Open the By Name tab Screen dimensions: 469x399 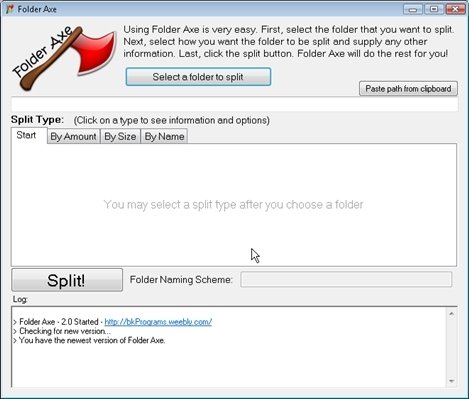click(164, 137)
